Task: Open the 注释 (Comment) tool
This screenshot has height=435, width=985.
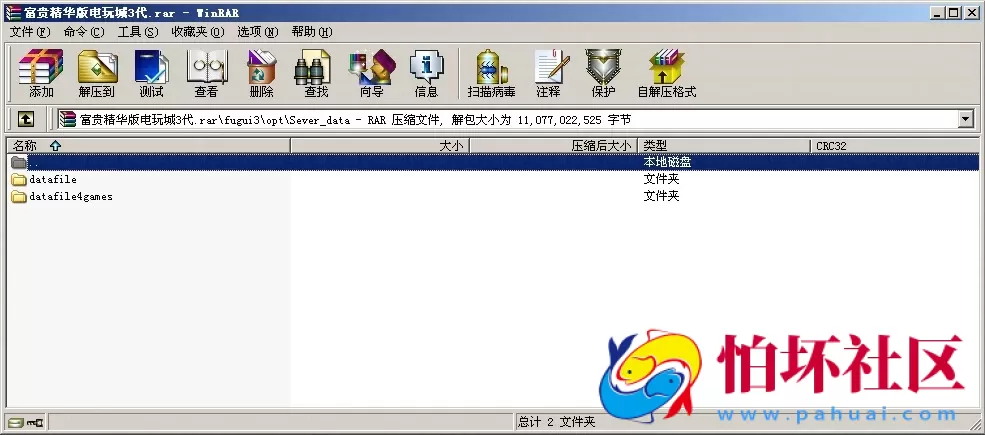Action: tap(548, 74)
